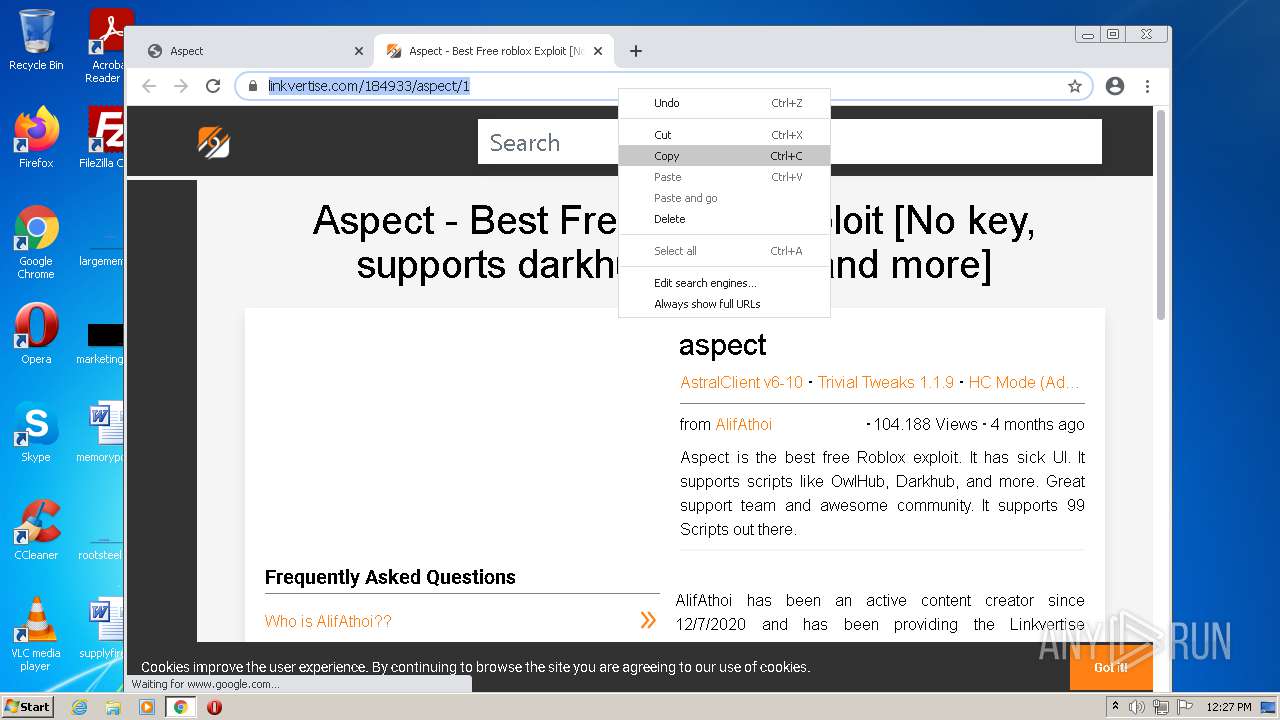The image size is (1280, 720).
Task: Click the browser back arrow
Action: (x=149, y=86)
